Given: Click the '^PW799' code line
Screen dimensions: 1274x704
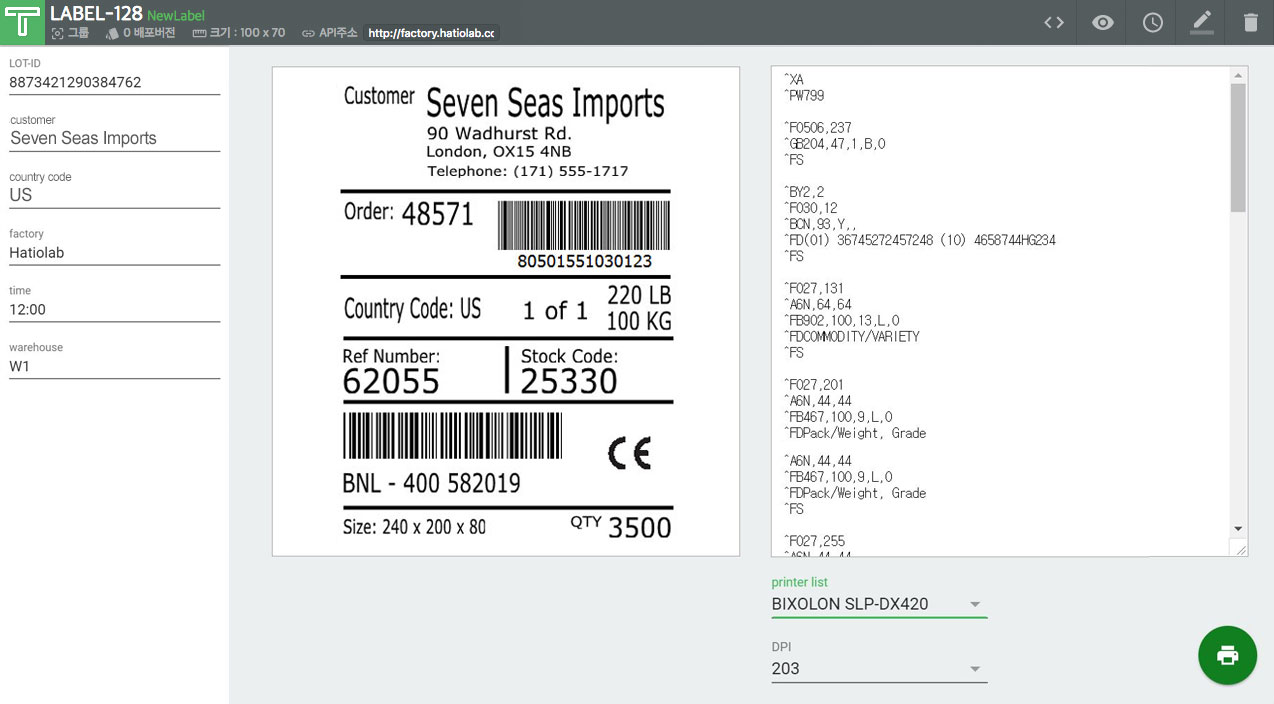Looking at the screenshot, I should coord(804,96).
